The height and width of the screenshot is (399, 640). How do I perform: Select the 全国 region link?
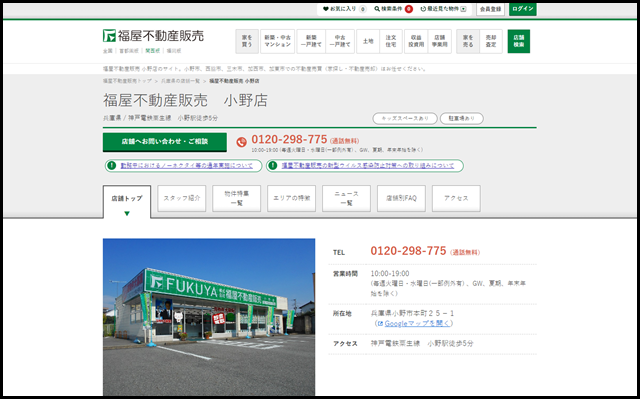[107, 51]
